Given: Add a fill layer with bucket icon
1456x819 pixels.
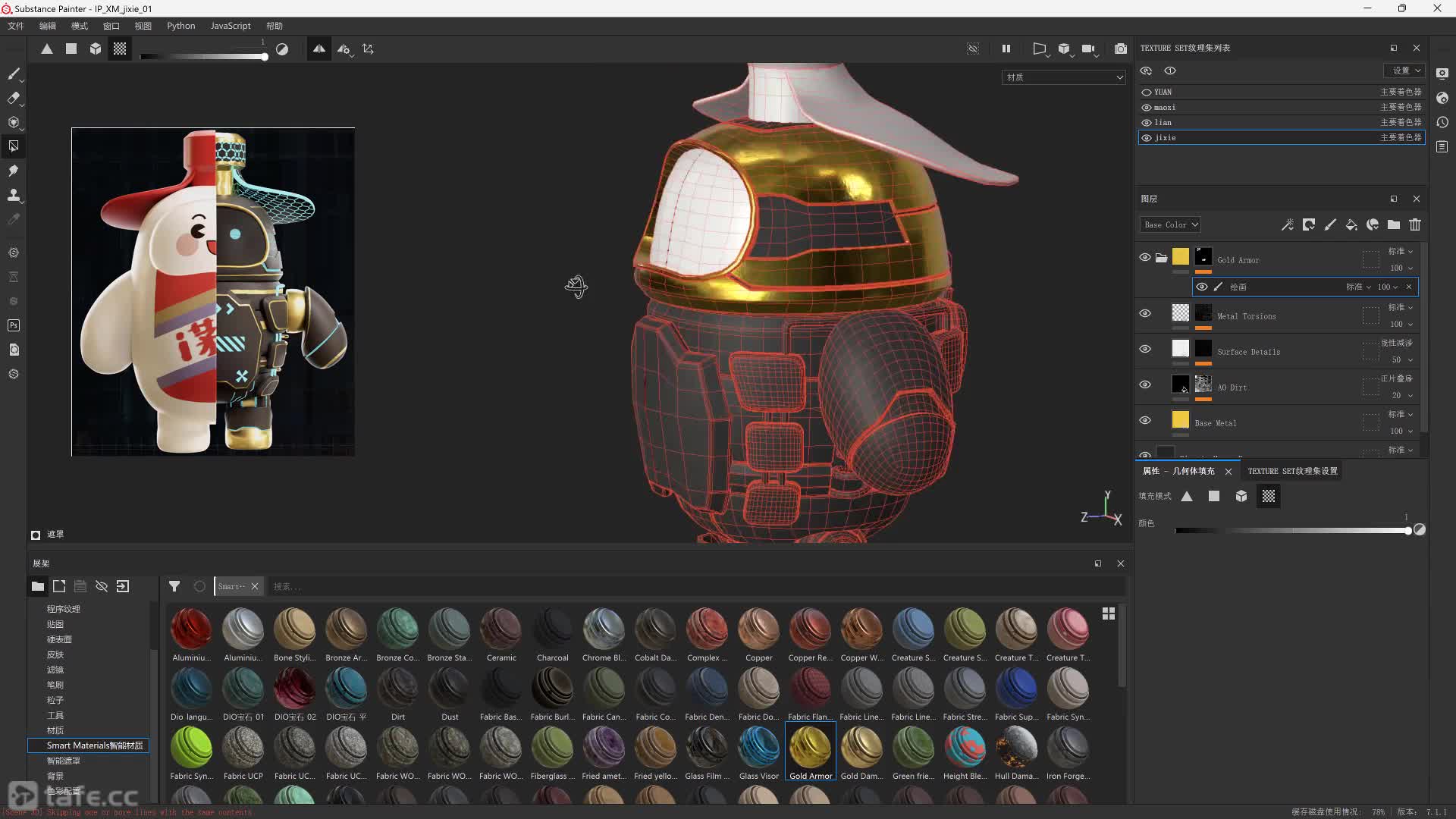Looking at the screenshot, I should tap(1351, 224).
